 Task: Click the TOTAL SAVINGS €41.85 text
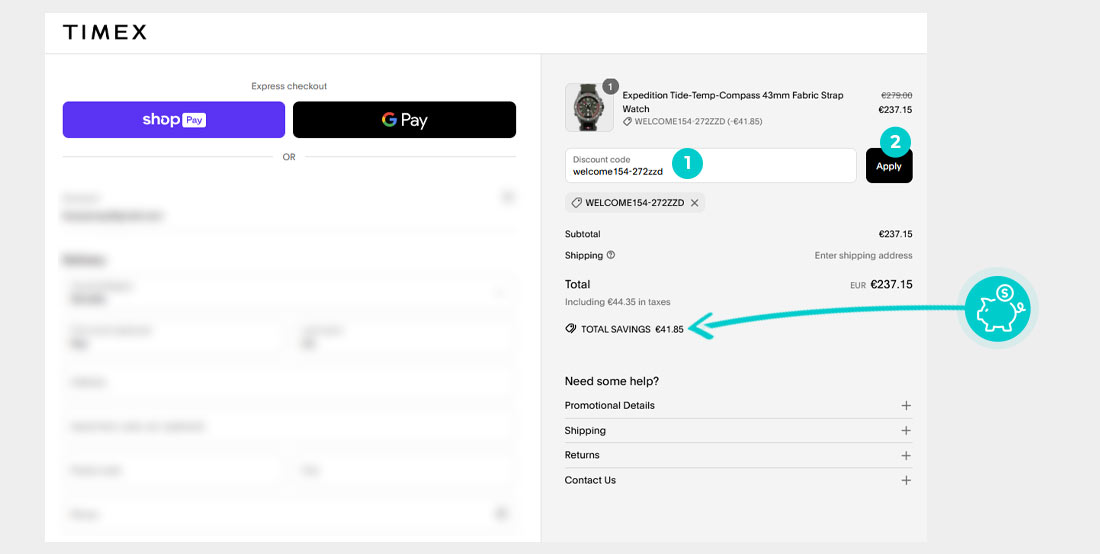click(632, 329)
